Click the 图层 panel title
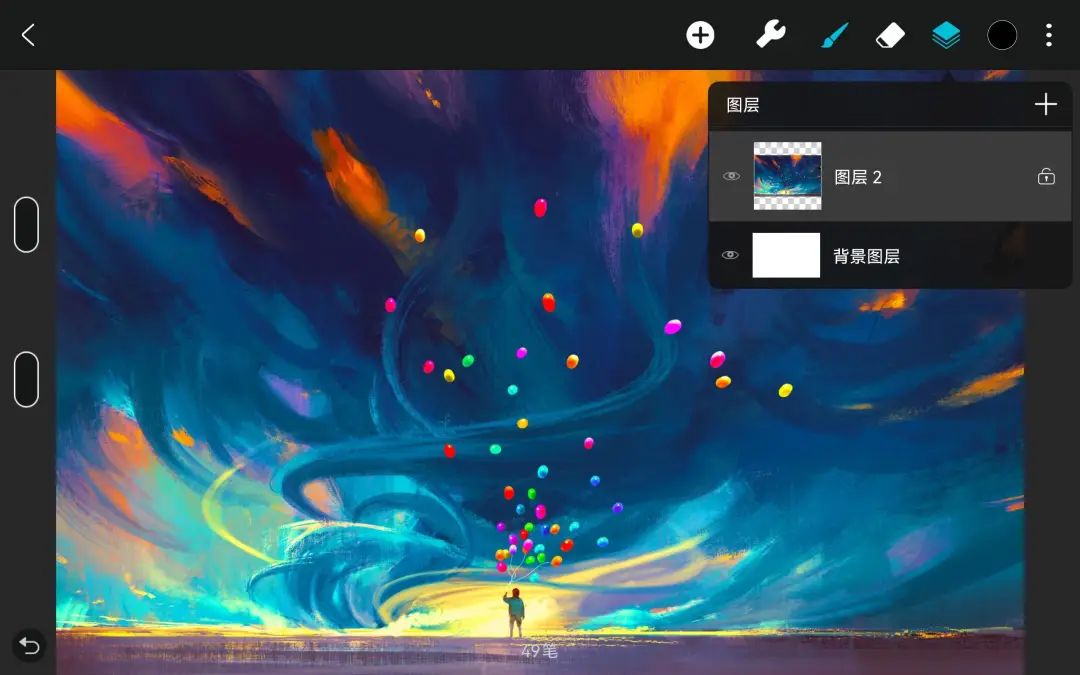The height and width of the screenshot is (675, 1080). 742,105
